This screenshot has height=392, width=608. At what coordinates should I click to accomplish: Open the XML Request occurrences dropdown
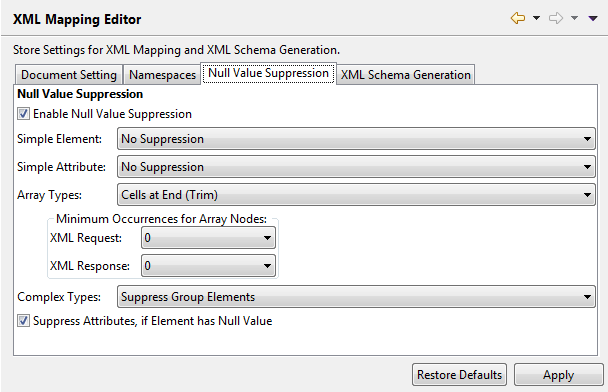pyautogui.click(x=208, y=238)
